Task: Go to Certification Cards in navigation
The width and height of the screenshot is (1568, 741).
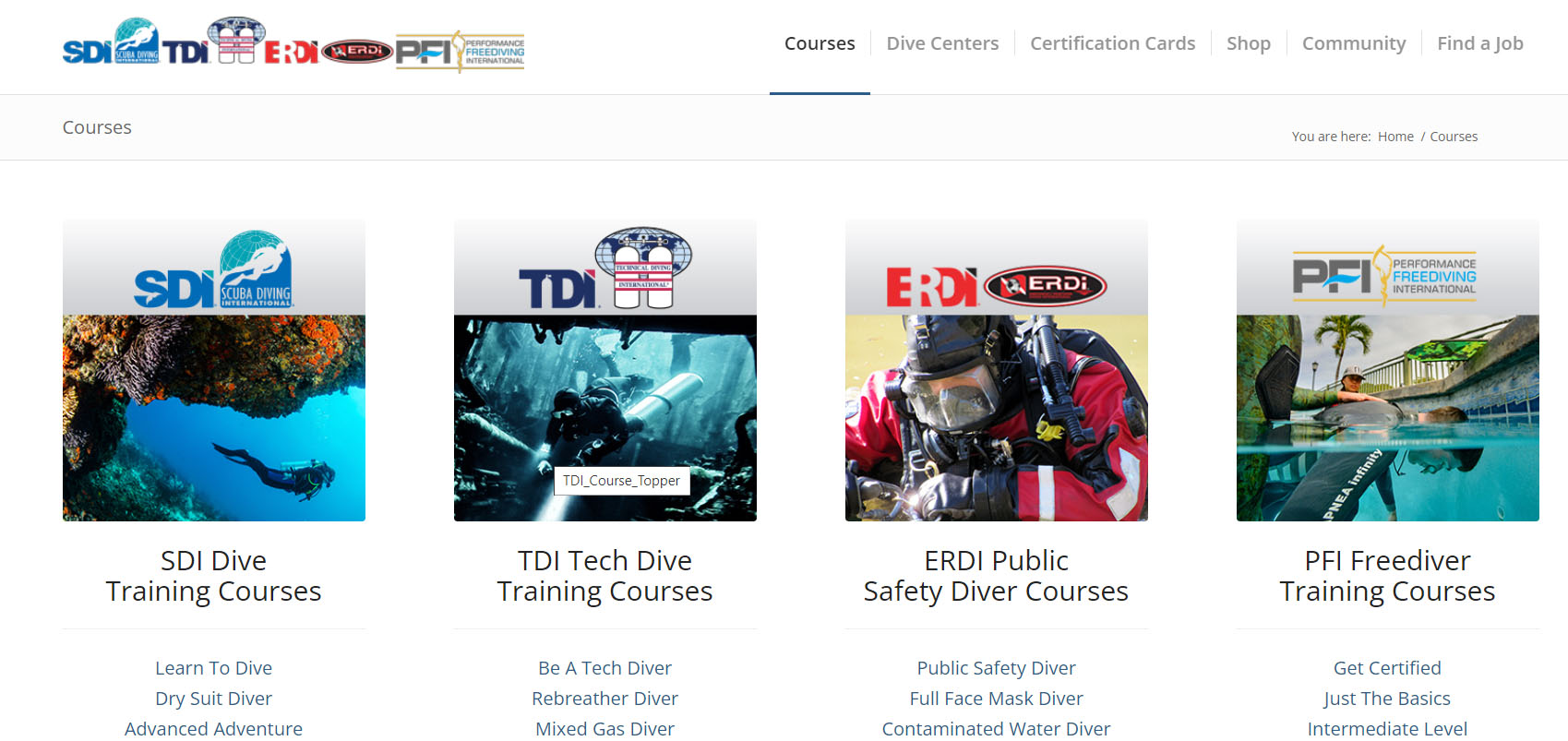Action: 1112,43
